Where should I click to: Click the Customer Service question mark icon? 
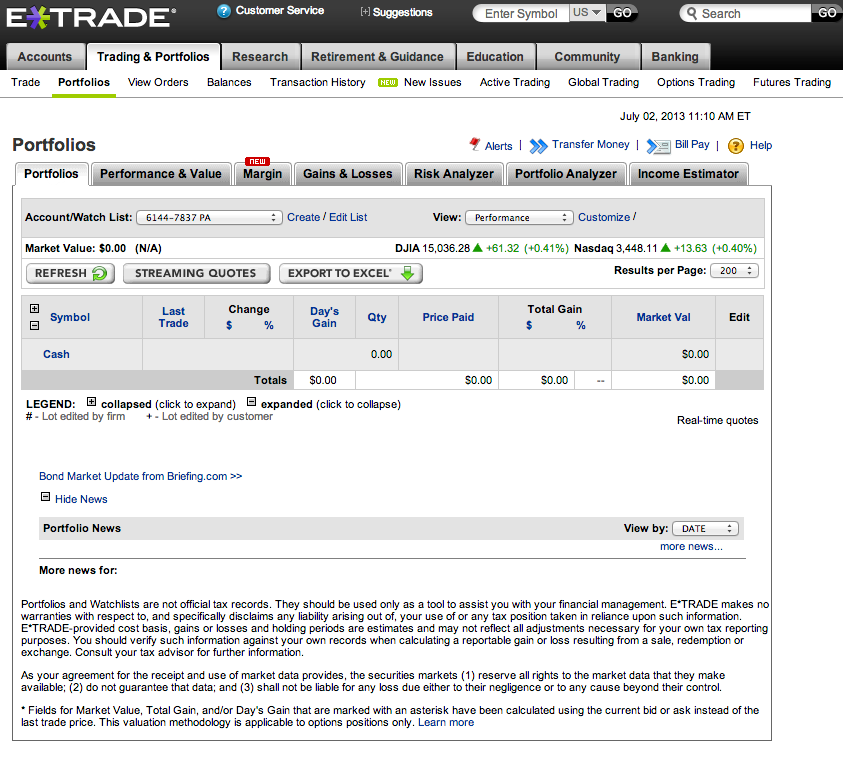click(x=224, y=11)
